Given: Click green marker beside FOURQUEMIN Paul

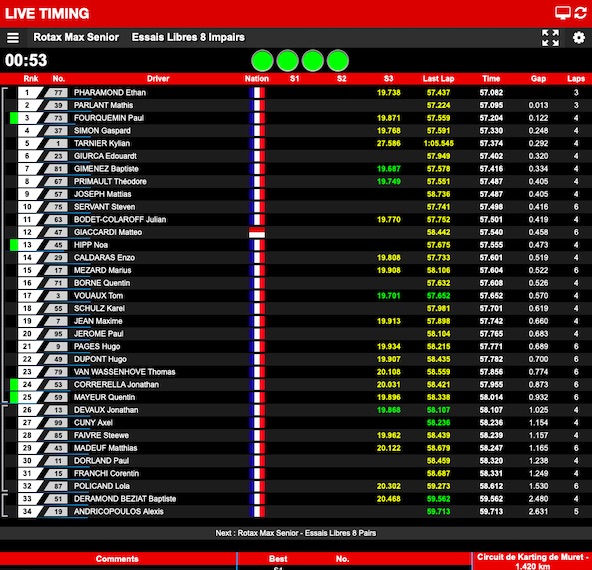Looking at the screenshot, I should [x=14, y=118].
